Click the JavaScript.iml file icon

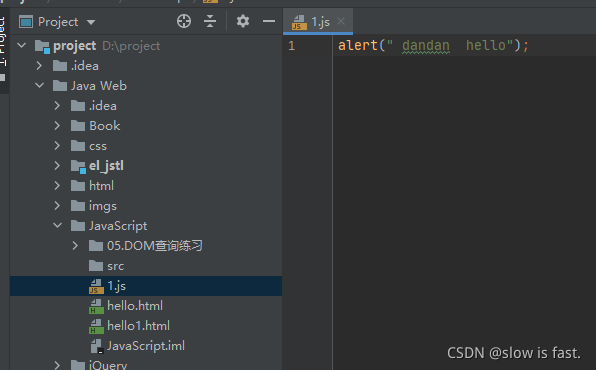point(97,346)
